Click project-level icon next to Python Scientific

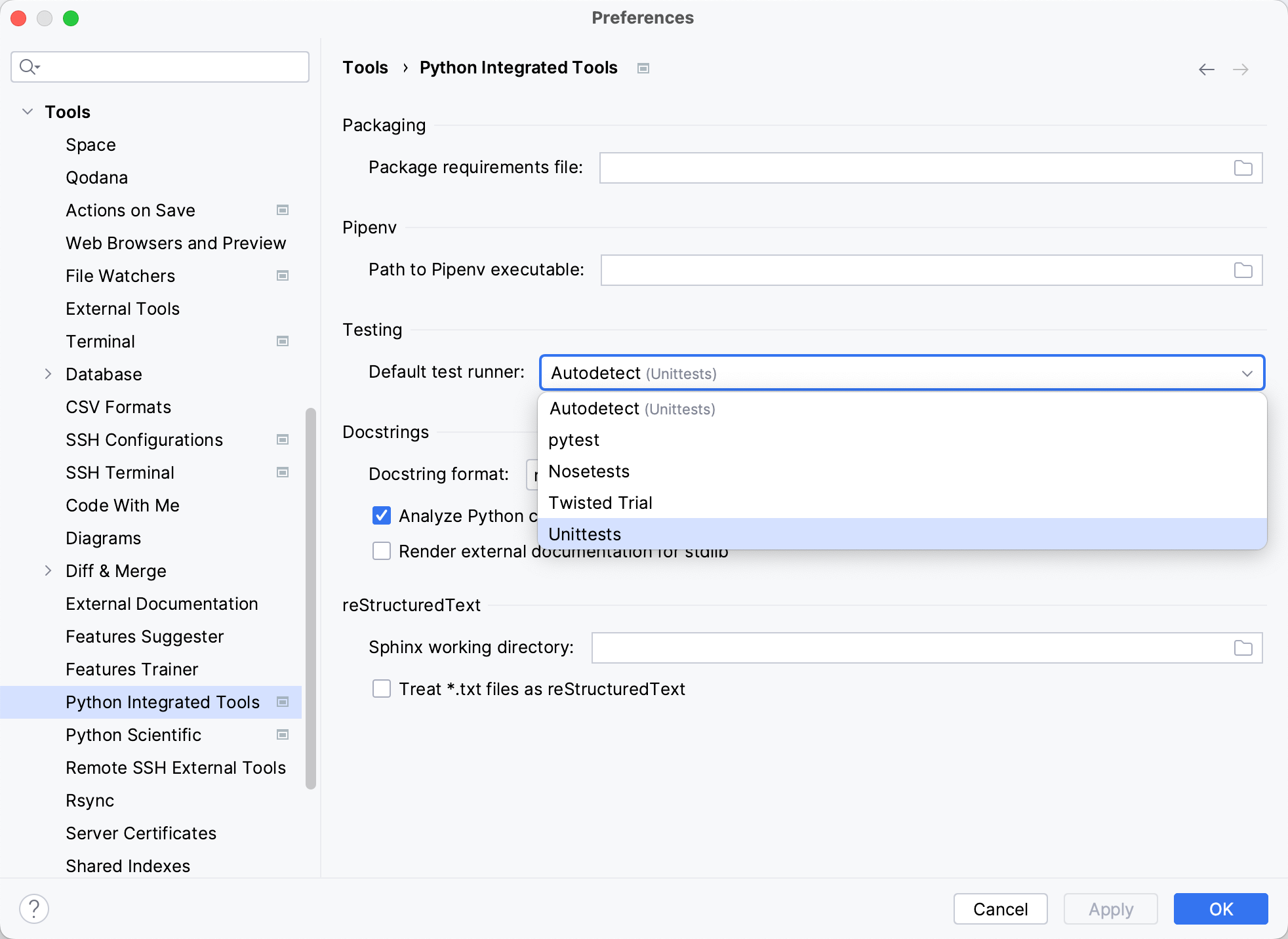[x=283, y=734]
